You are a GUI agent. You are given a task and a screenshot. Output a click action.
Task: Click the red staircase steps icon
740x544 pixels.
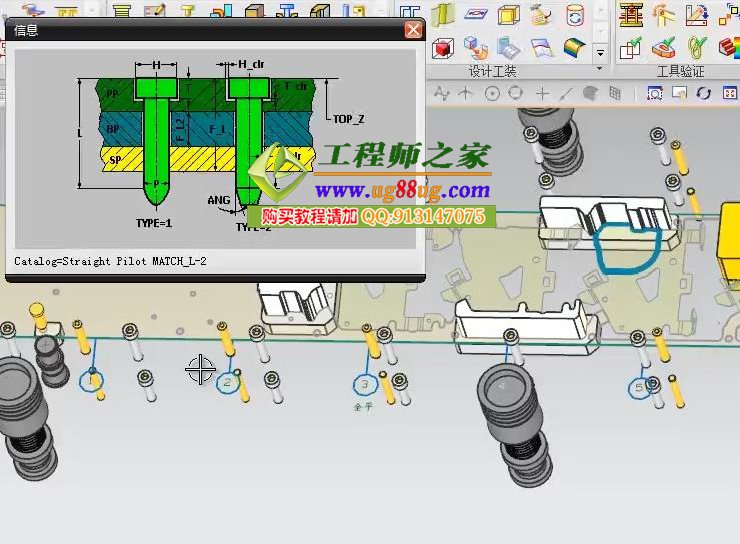point(729,47)
